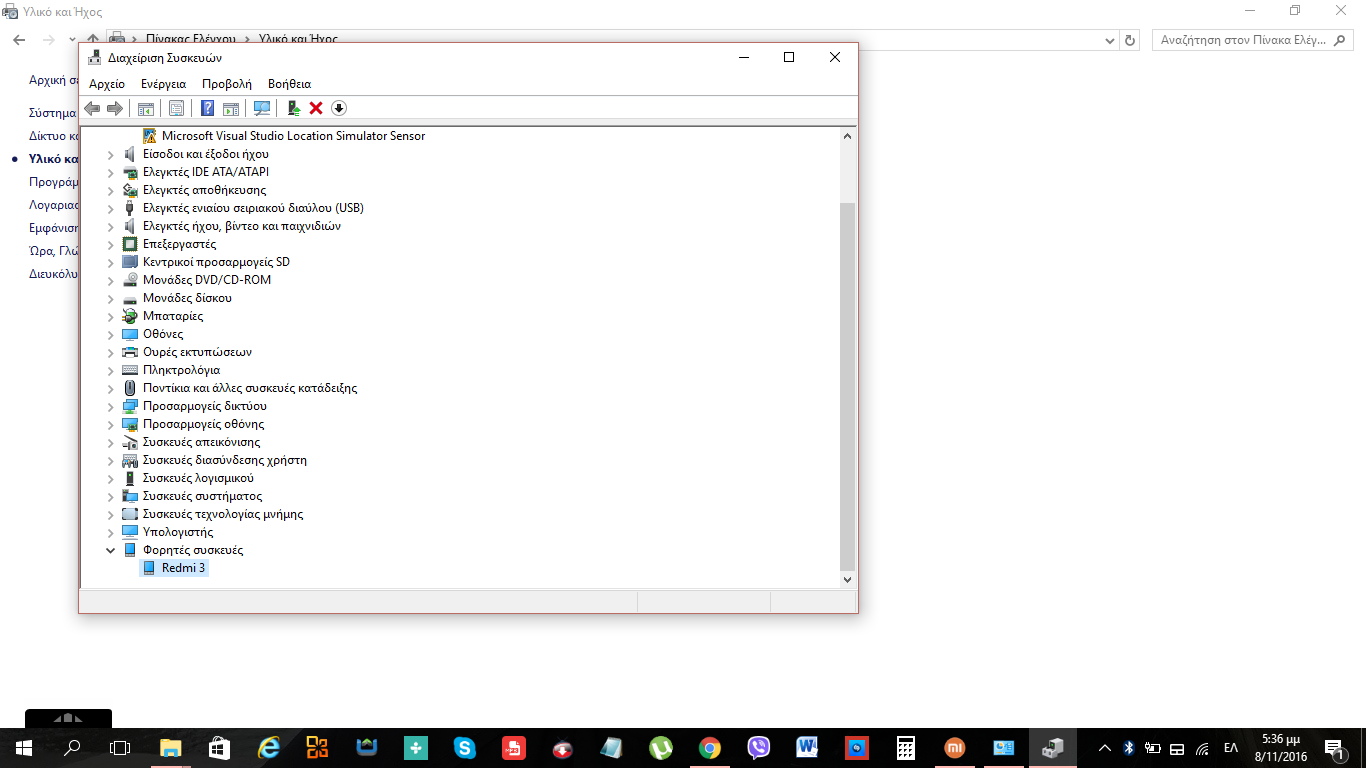
Task: Click the red X uninstall device icon
Action: (x=316, y=108)
